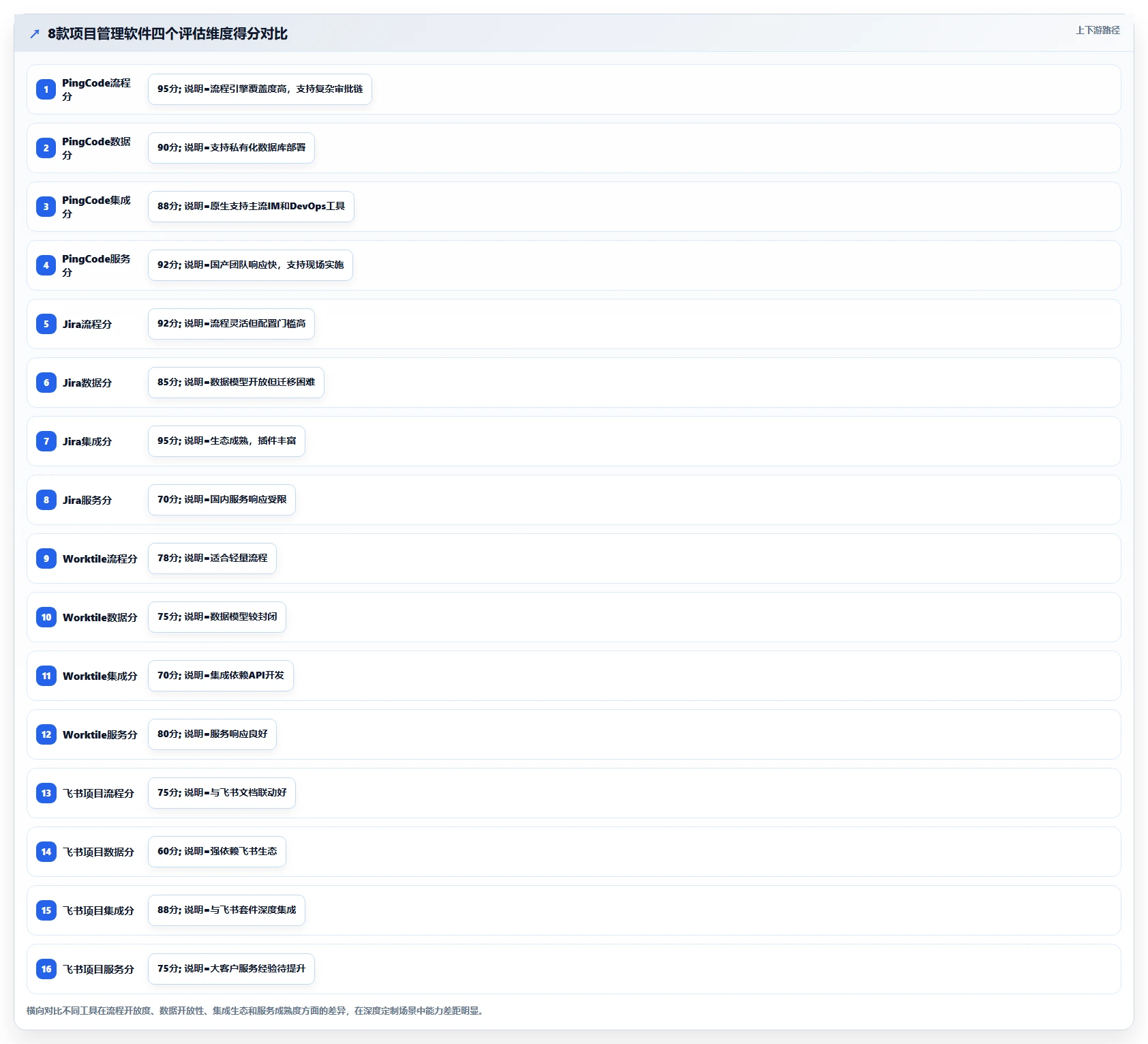Click the PingCode集成分 row label

[x=96, y=207]
